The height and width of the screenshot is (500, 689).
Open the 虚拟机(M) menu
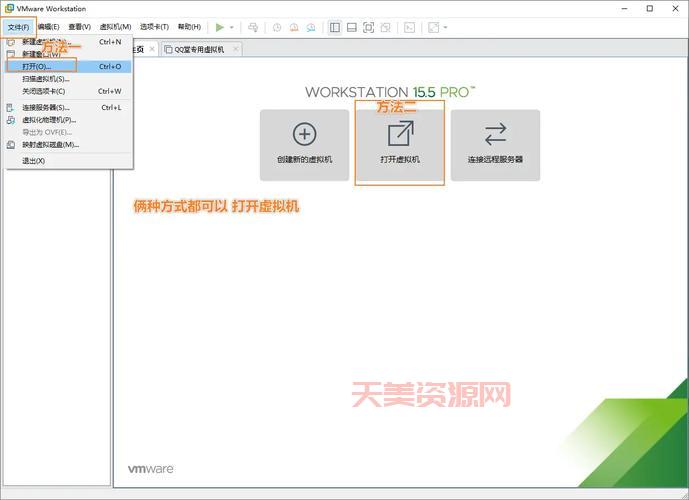click(116, 27)
